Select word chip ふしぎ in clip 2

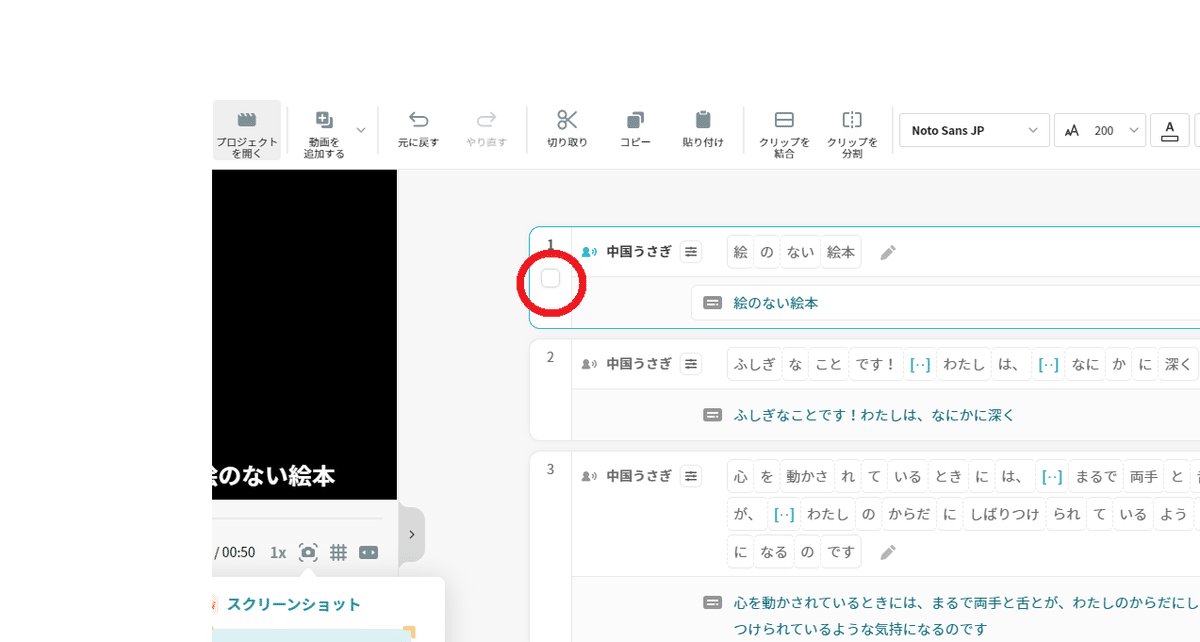755,364
